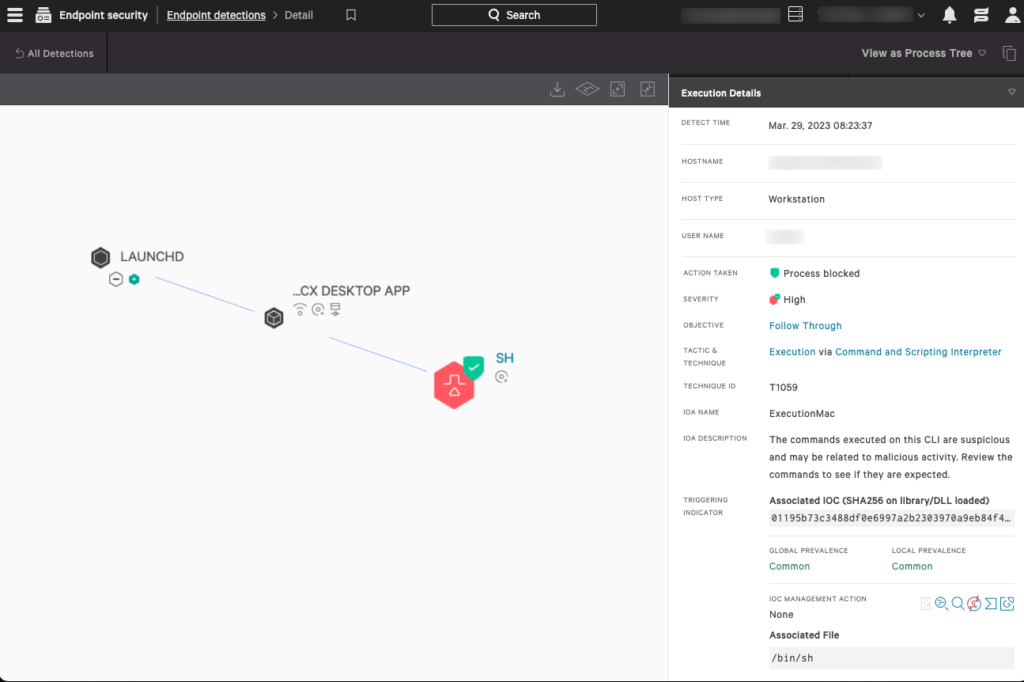
Task: Open the external hash lookup icon
Action: pyautogui.click(x=1007, y=603)
